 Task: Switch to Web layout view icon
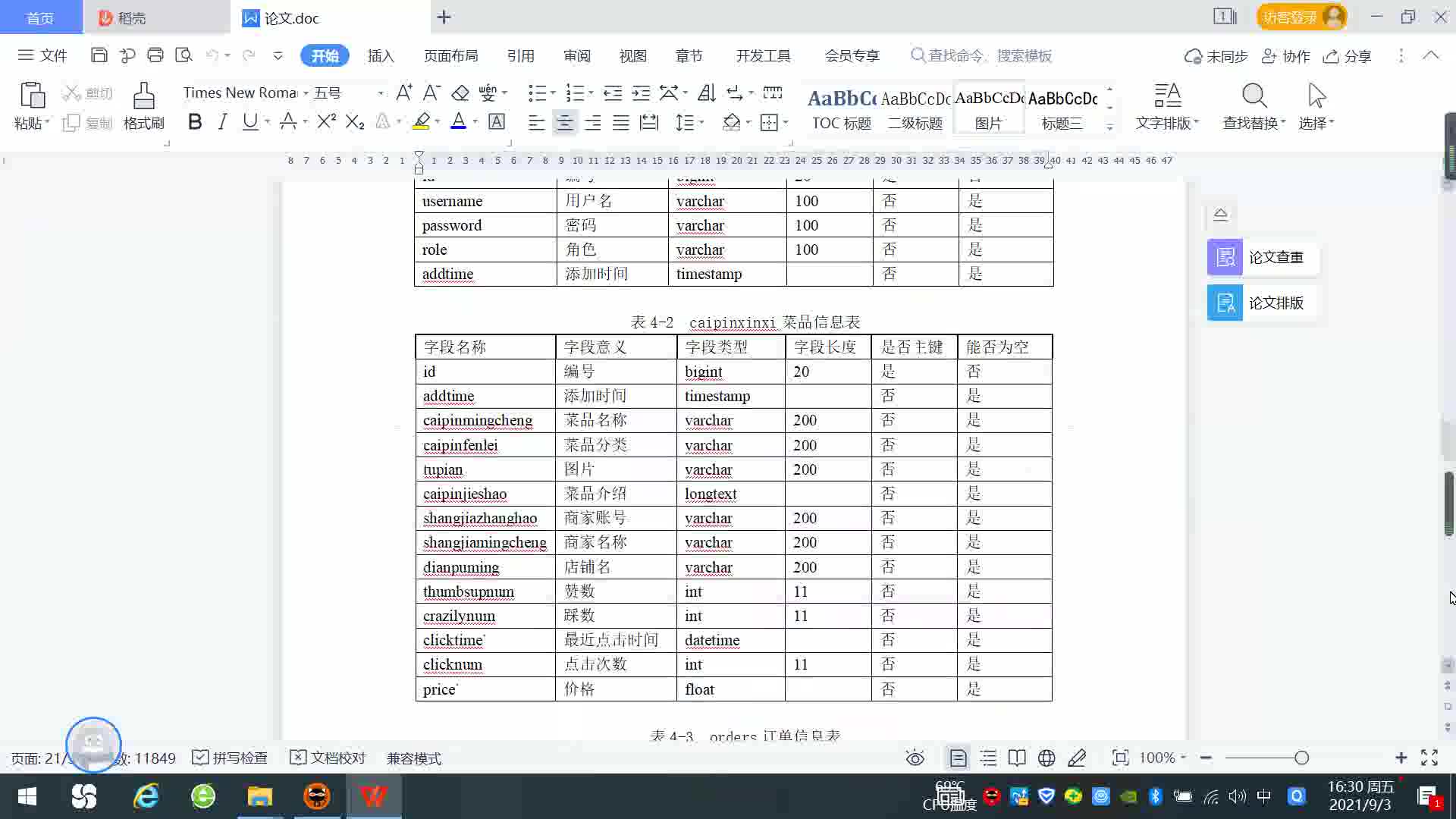pos(1046,758)
